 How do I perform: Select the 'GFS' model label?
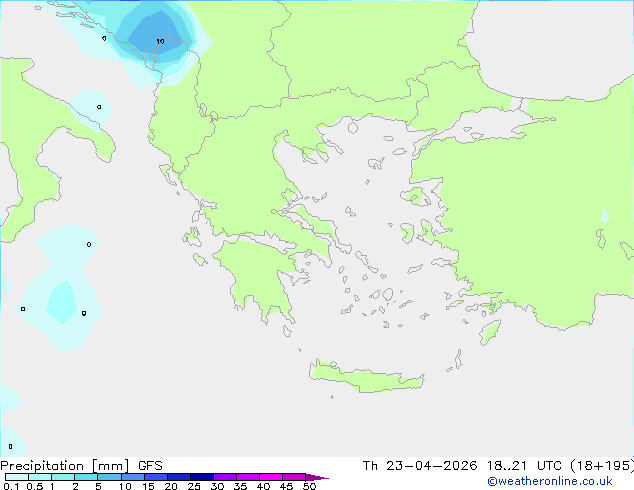coord(150,466)
